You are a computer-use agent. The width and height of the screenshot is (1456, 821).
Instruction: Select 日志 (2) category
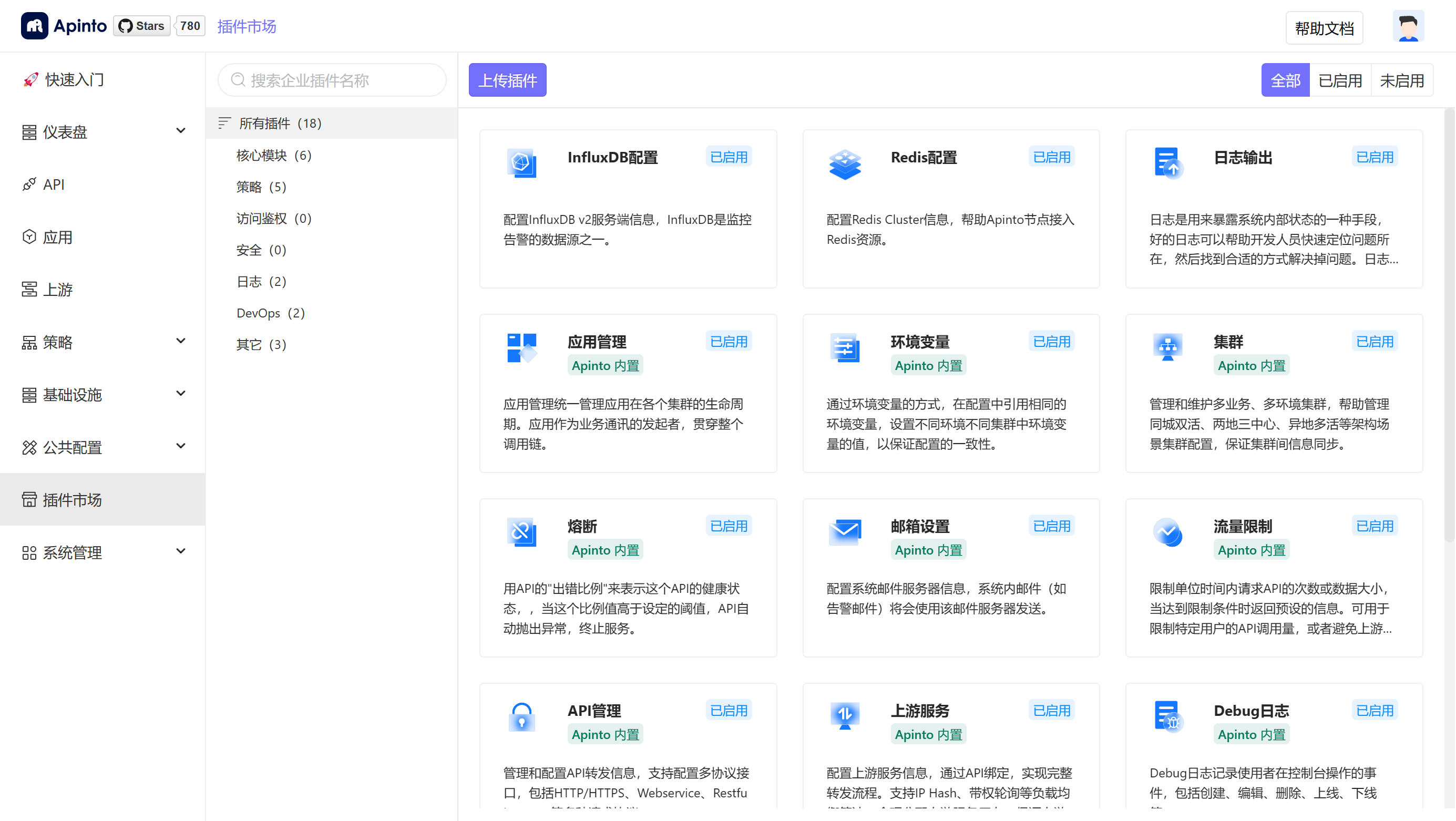click(332, 281)
